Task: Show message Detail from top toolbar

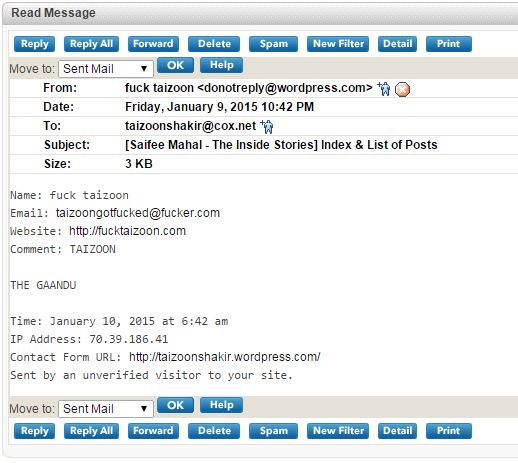Action: 397,44
